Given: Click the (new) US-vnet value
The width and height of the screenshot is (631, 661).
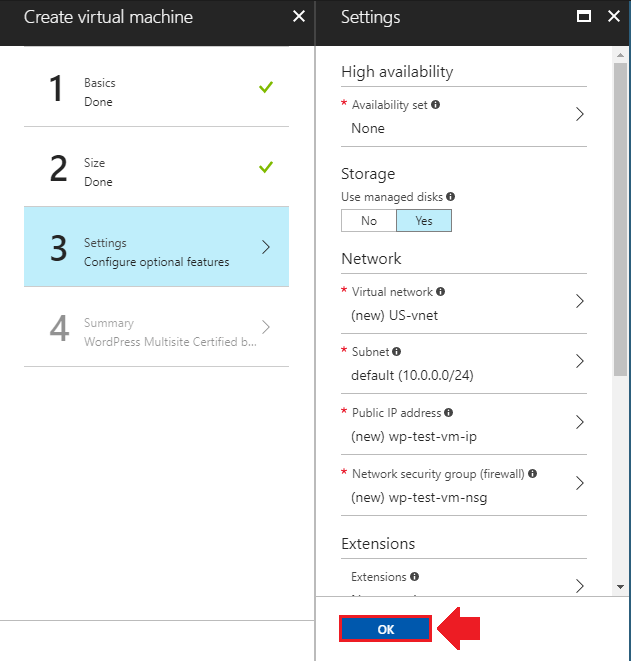Looking at the screenshot, I should 395,315.
